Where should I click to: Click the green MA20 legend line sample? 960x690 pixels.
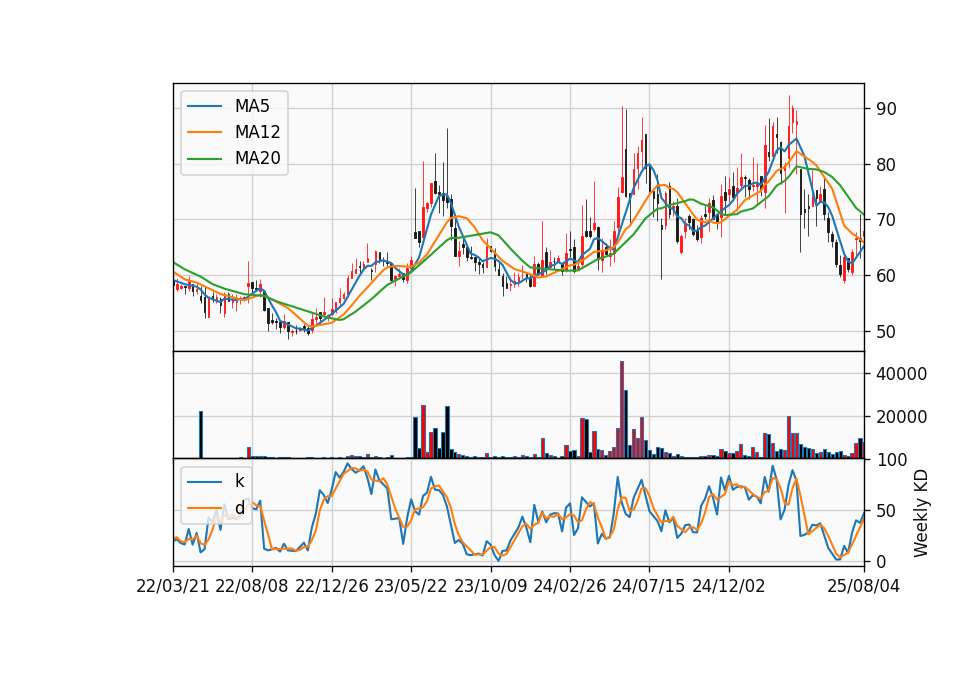tap(204, 159)
